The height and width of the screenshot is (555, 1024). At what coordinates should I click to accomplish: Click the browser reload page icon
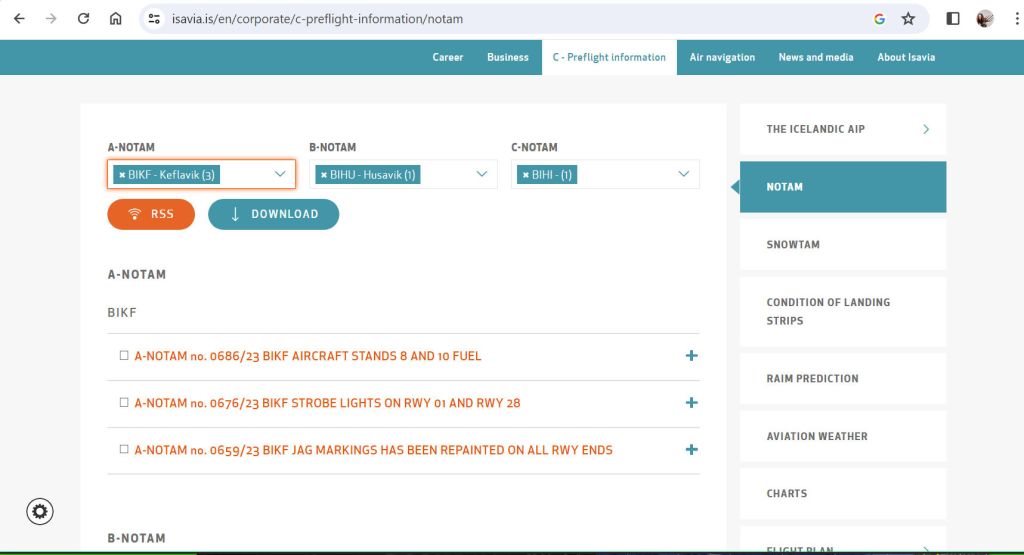click(84, 19)
